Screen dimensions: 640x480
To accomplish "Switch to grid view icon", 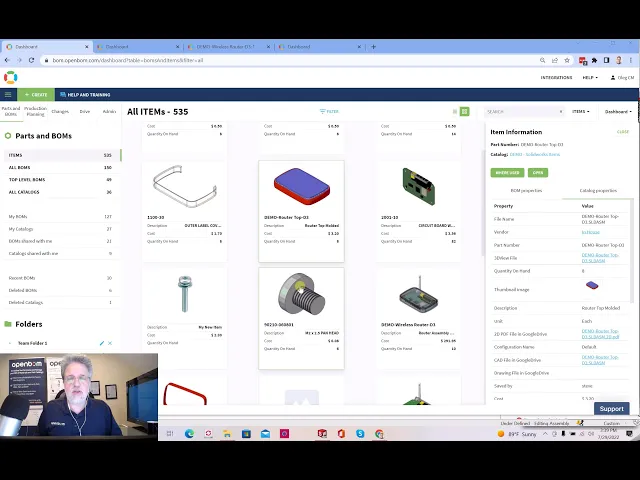I will tap(464, 111).
